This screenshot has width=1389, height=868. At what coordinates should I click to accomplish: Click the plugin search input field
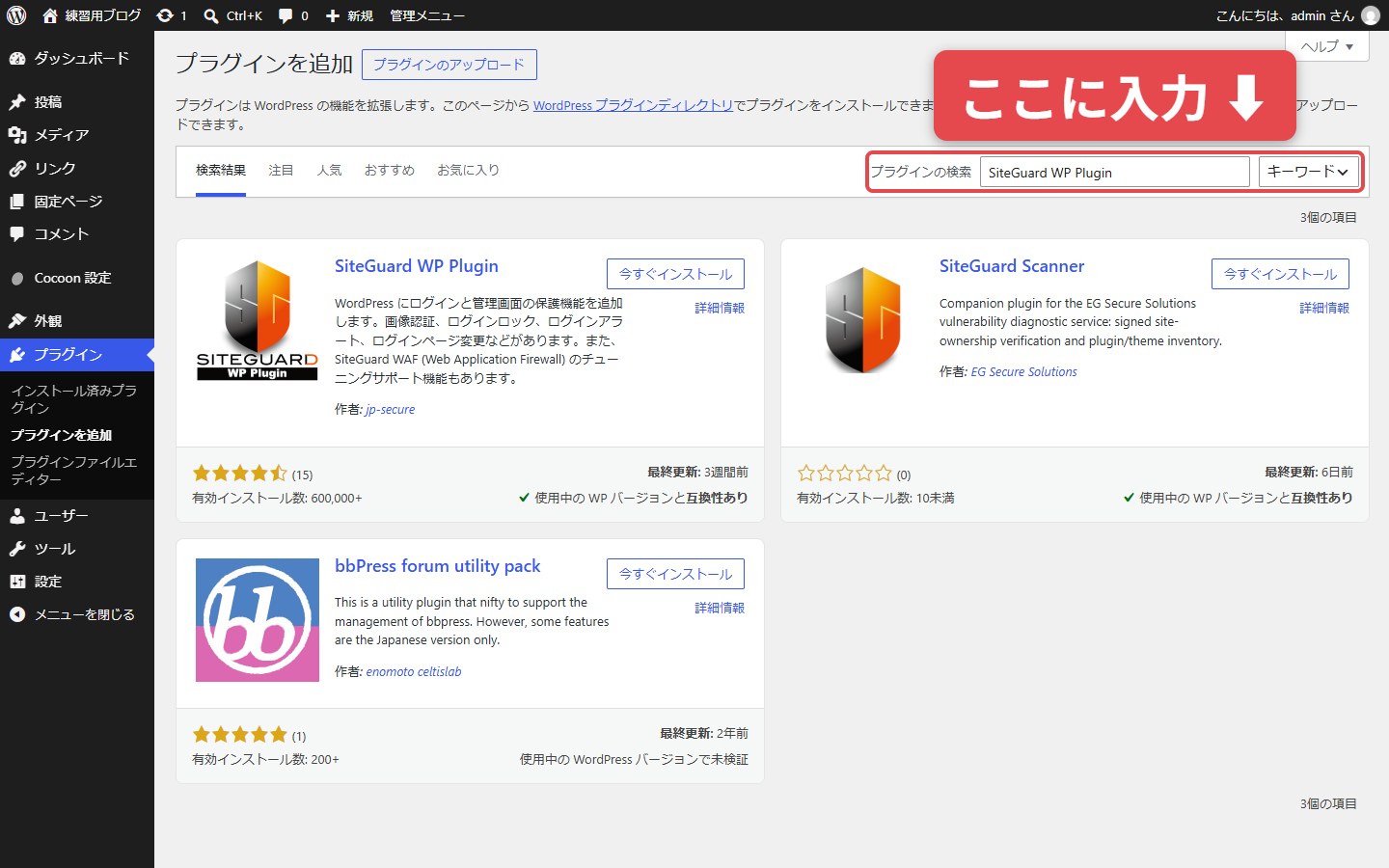point(1115,172)
